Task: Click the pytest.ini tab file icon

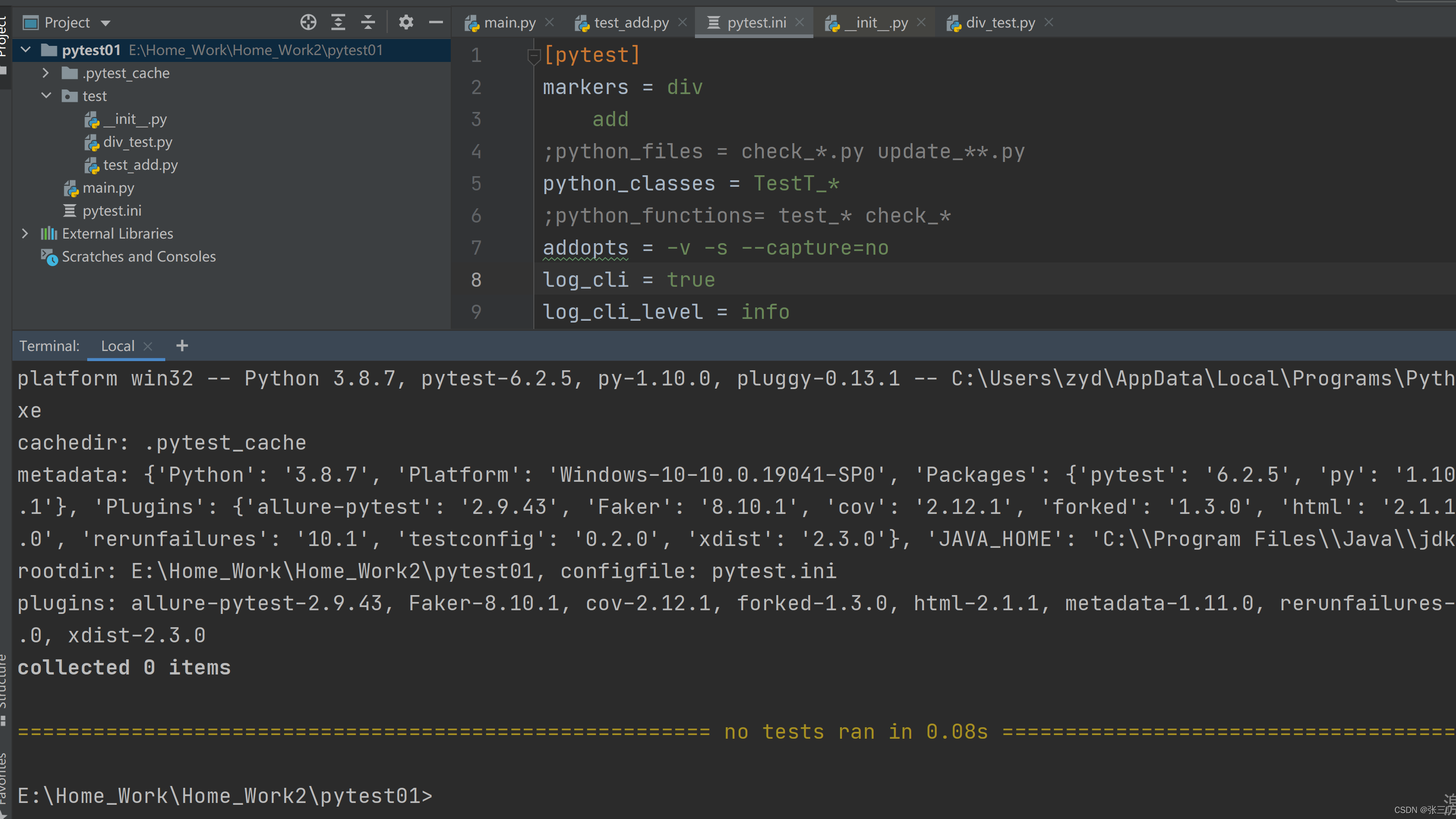Action: click(714, 22)
